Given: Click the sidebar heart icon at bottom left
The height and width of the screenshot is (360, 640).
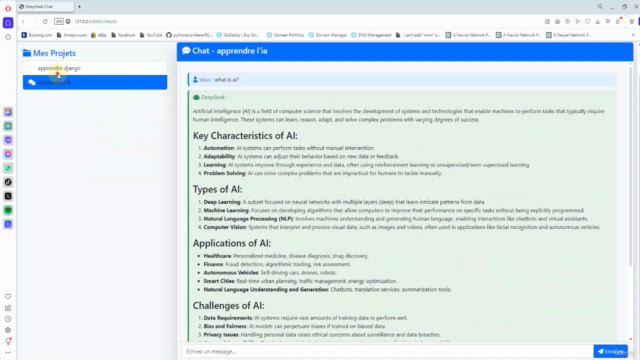Looking at the screenshot, I should point(8,296).
